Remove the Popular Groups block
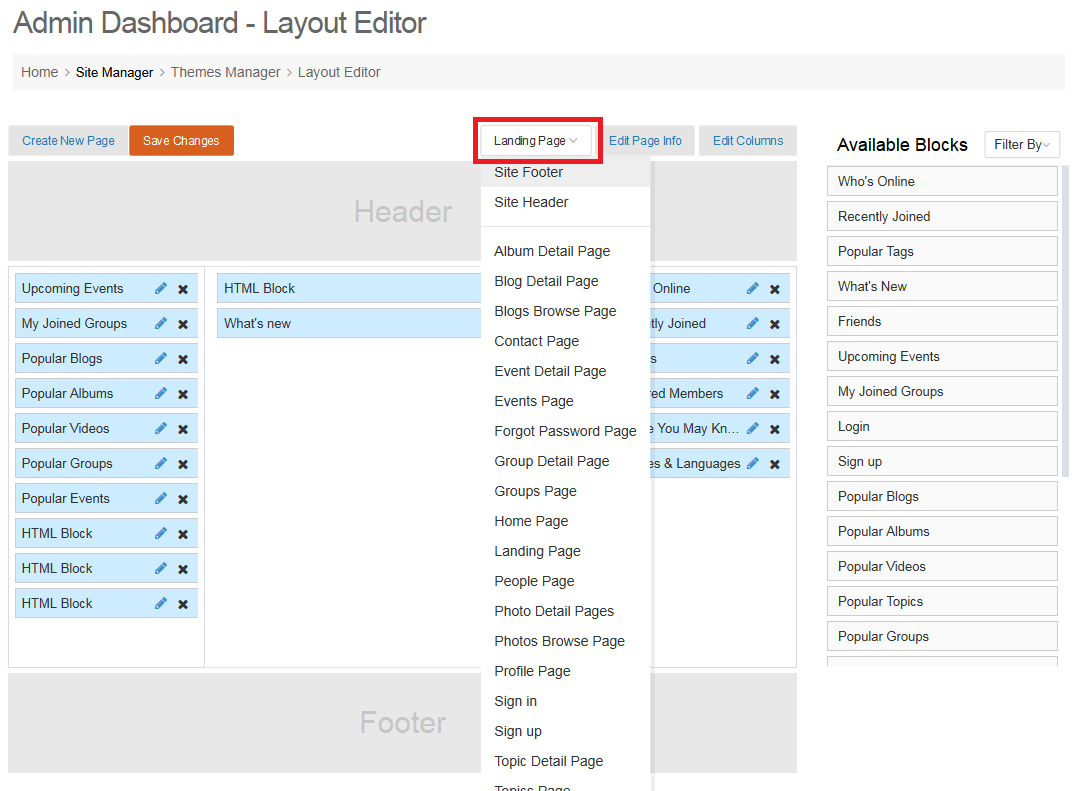Screen dimensions: 1074x791 tap(183, 464)
